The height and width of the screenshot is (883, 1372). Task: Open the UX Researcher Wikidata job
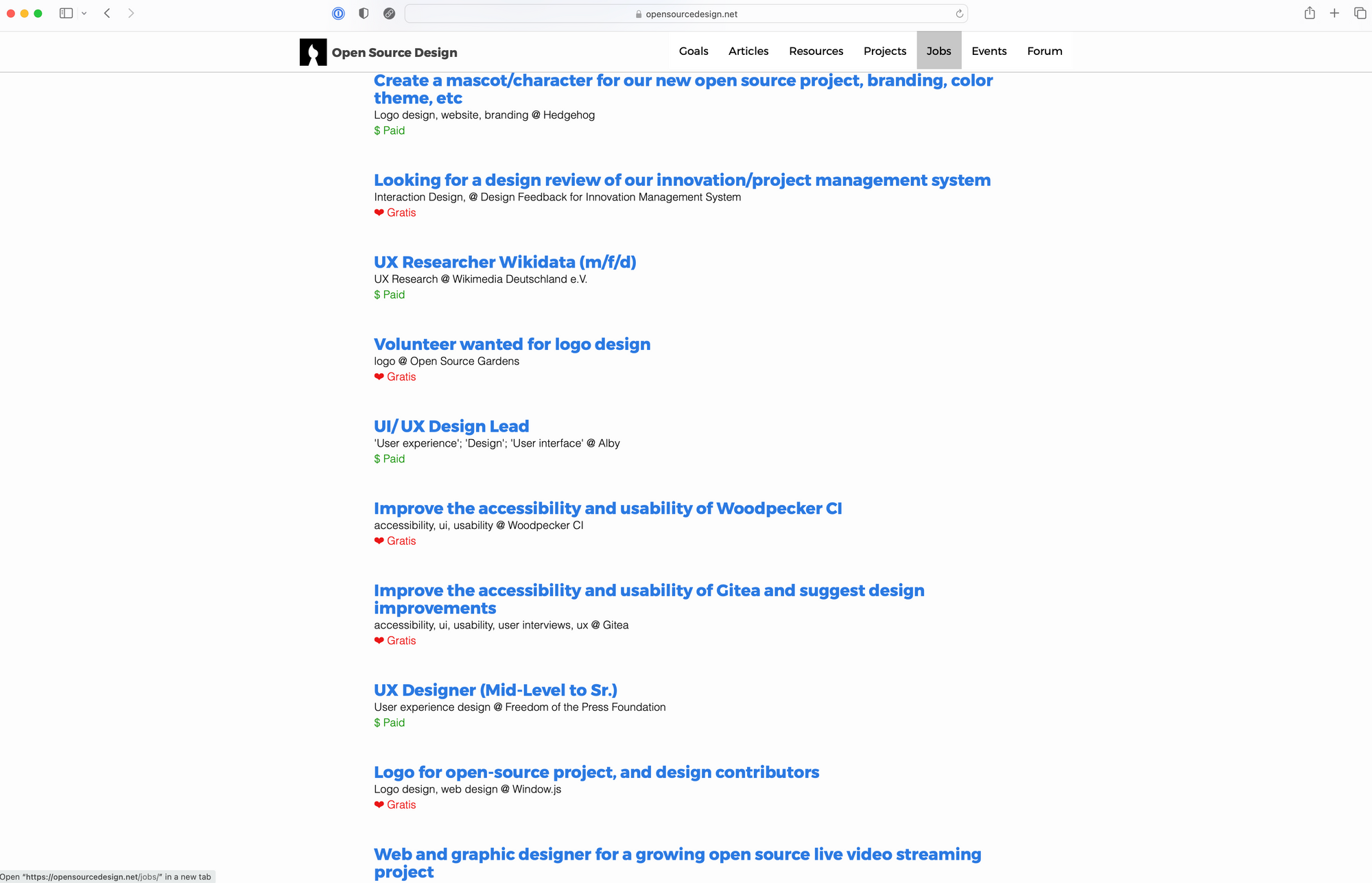pos(505,262)
